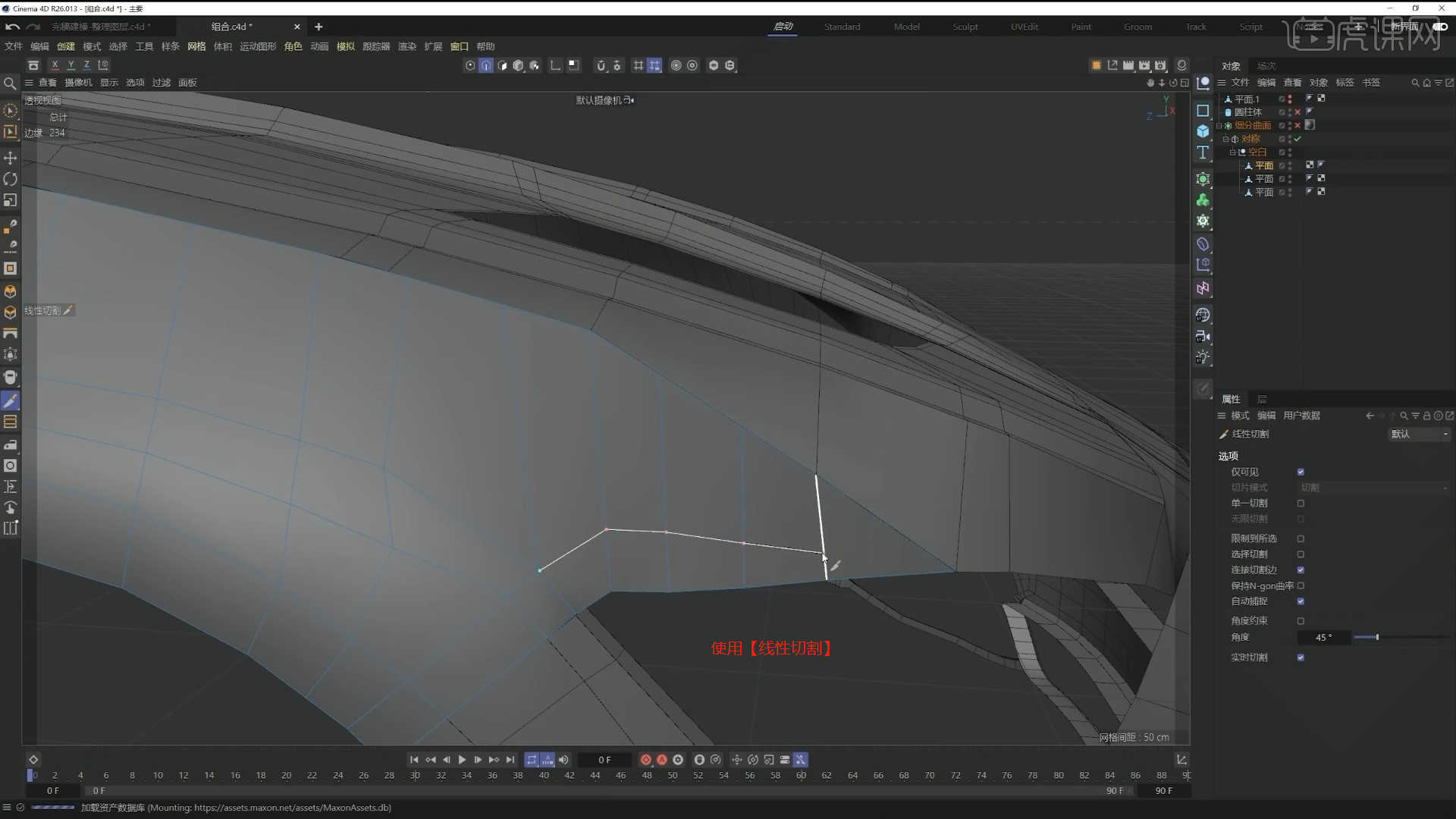Click the 角度 45° input field

tap(1323, 638)
